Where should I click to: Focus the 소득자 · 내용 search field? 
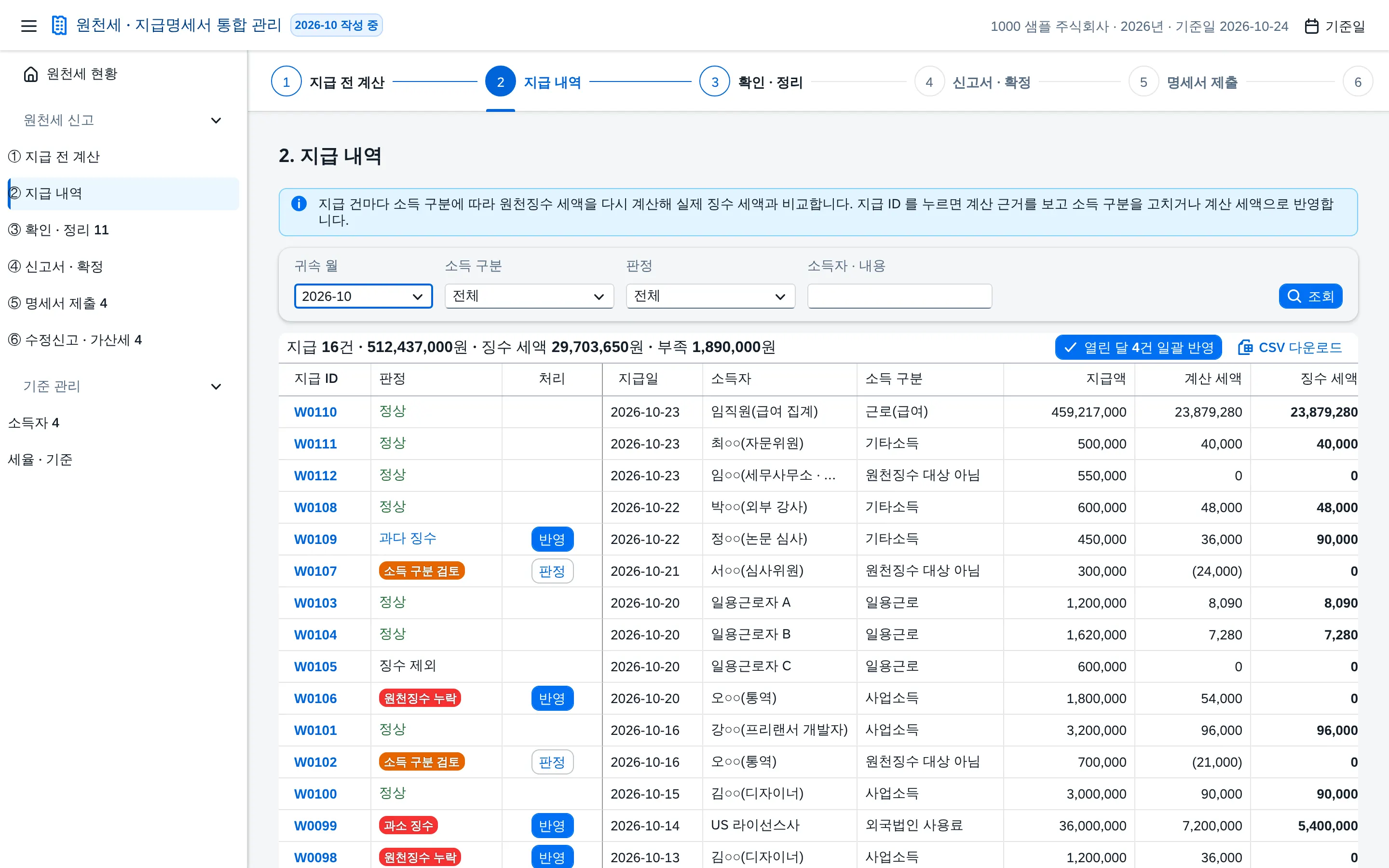(x=899, y=296)
